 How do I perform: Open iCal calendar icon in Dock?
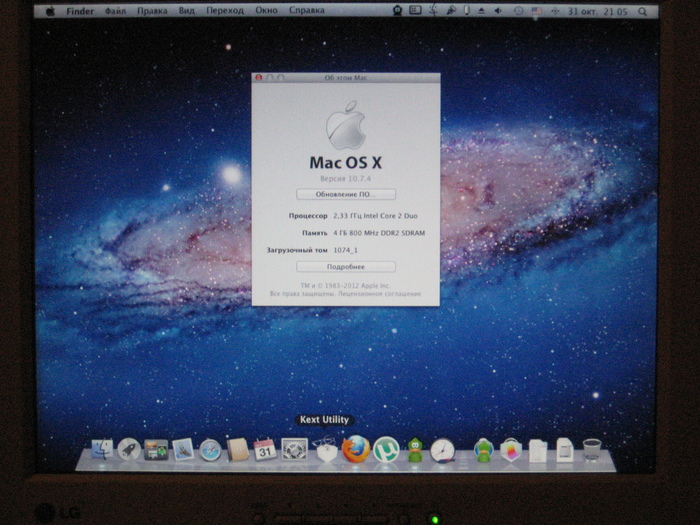click(265, 450)
